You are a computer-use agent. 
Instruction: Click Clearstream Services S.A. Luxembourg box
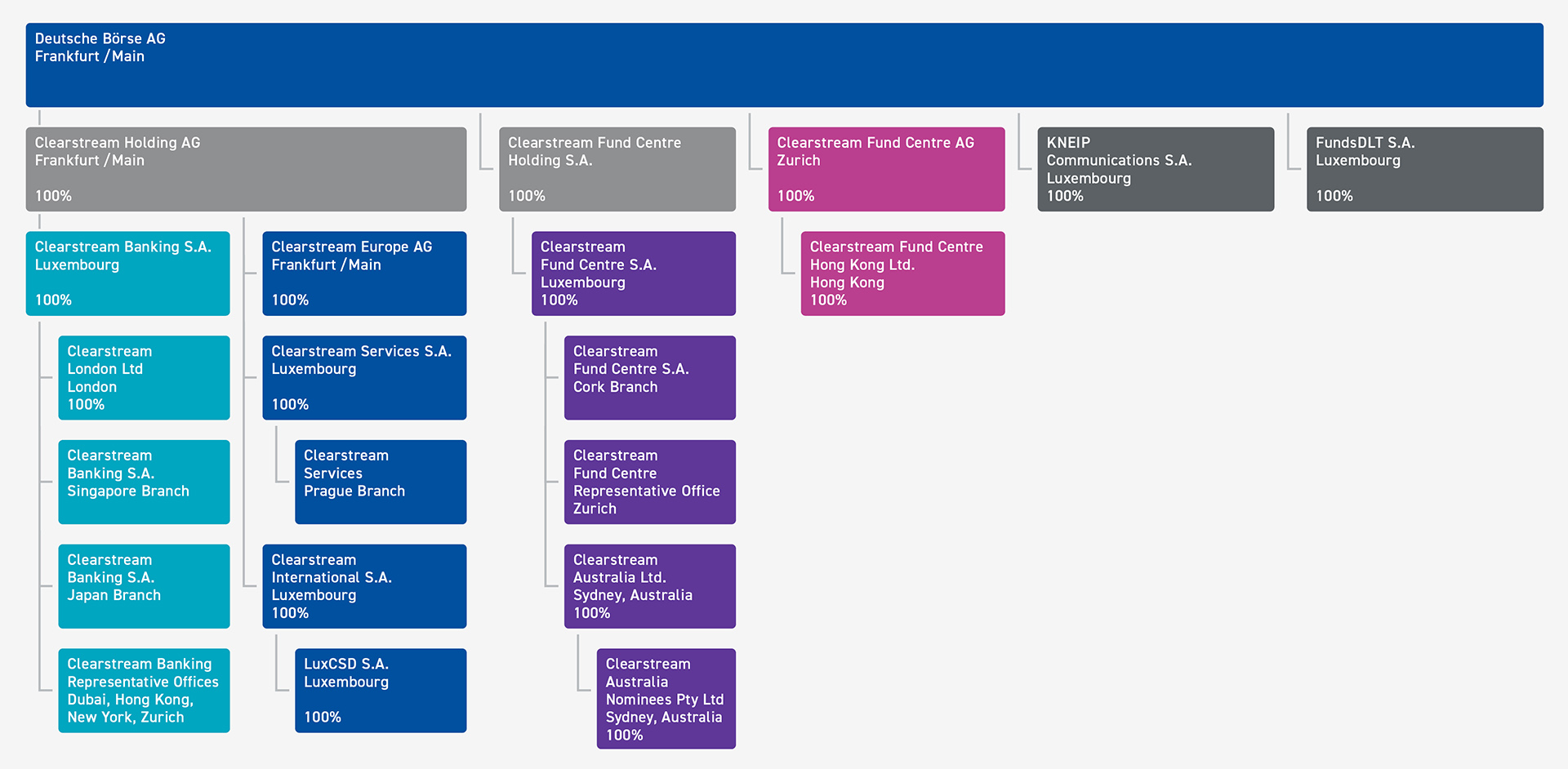click(x=364, y=378)
